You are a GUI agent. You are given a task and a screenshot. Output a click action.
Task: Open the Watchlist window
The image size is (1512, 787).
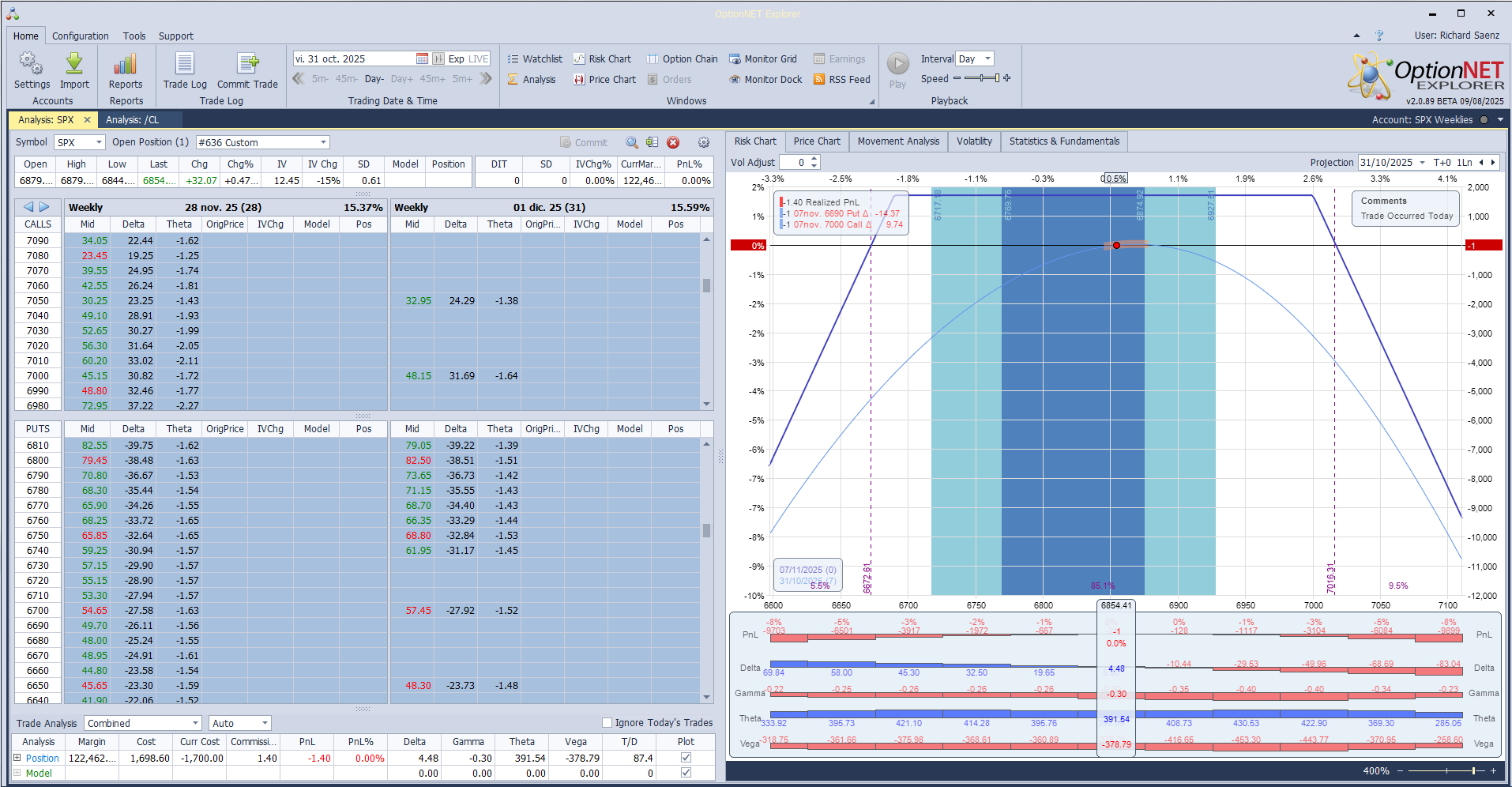535,58
